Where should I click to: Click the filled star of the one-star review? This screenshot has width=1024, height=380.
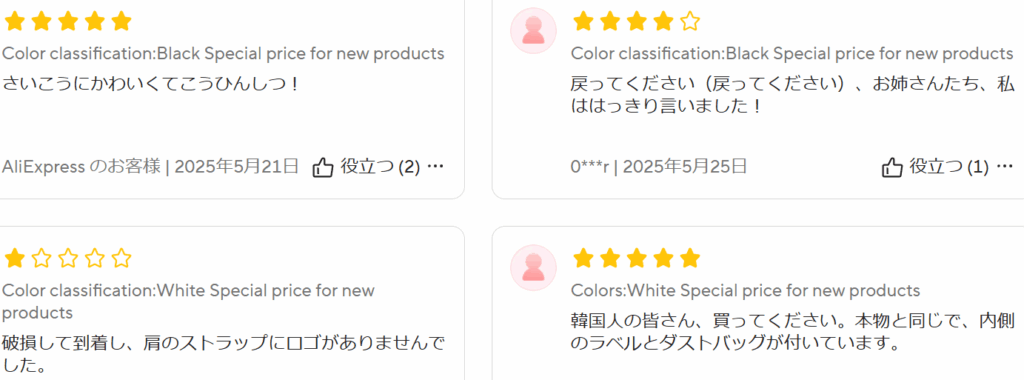14,259
